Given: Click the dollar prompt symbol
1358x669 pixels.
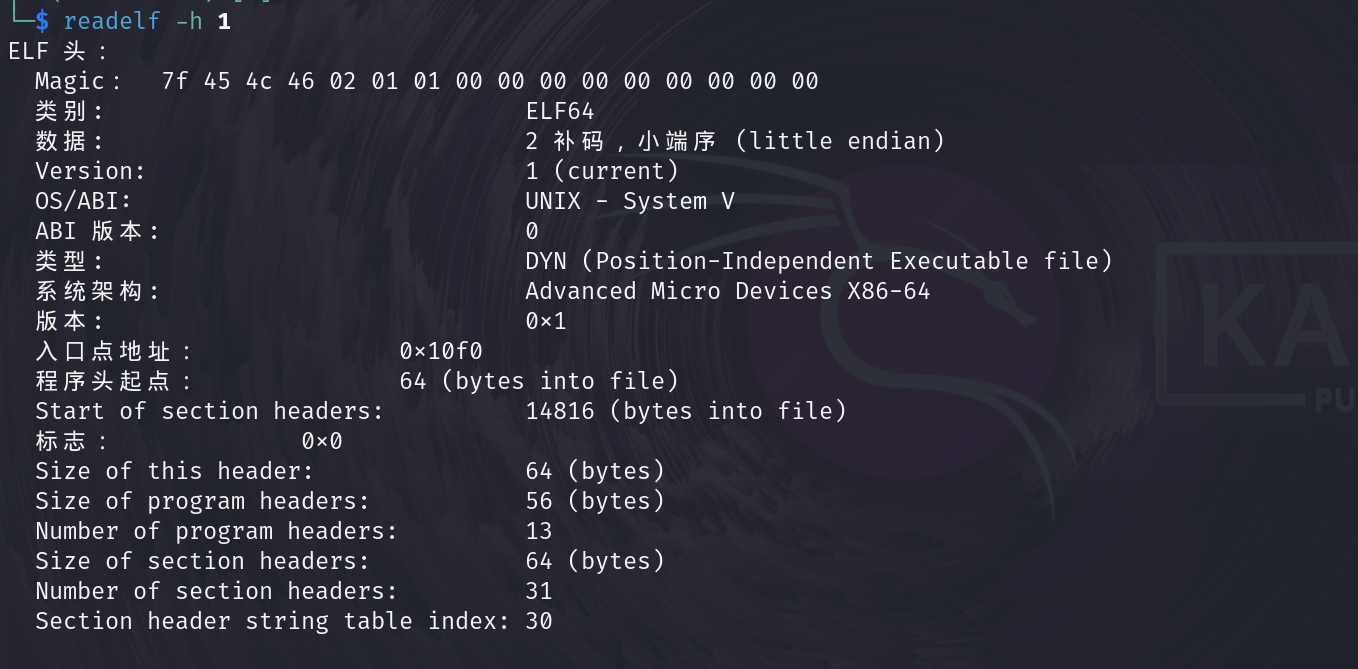Looking at the screenshot, I should (x=41, y=21).
